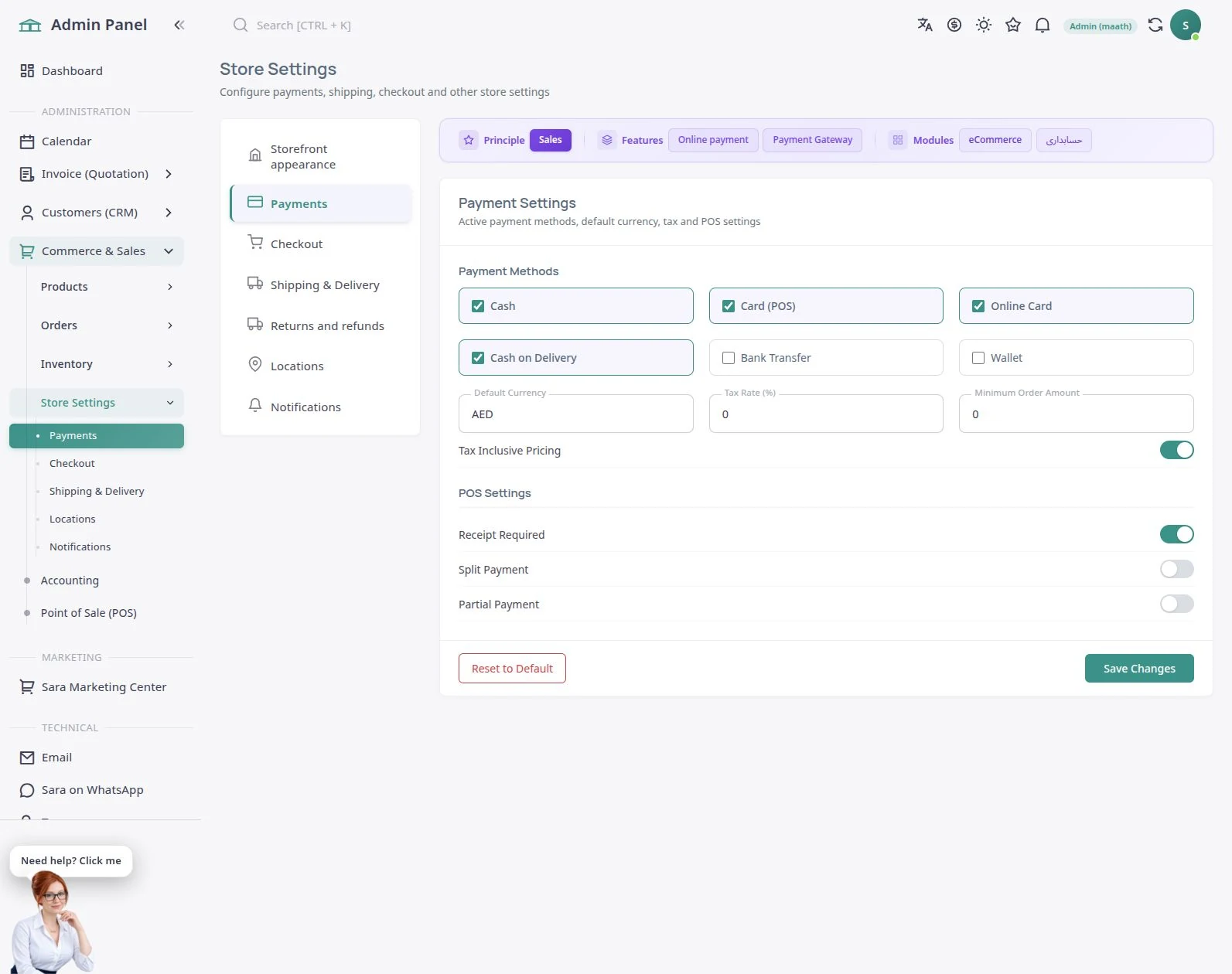Open Calendar in sidebar
1232x974 pixels.
click(97, 141)
